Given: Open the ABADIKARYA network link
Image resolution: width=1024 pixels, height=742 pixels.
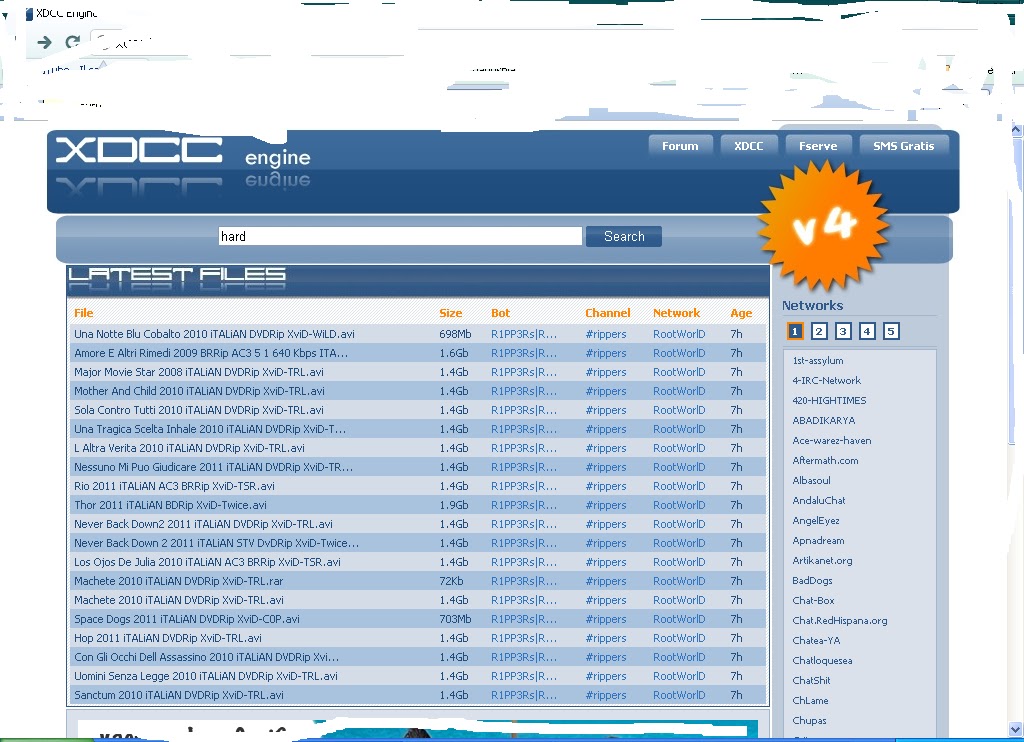Looking at the screenshot, I should [824, 421].
